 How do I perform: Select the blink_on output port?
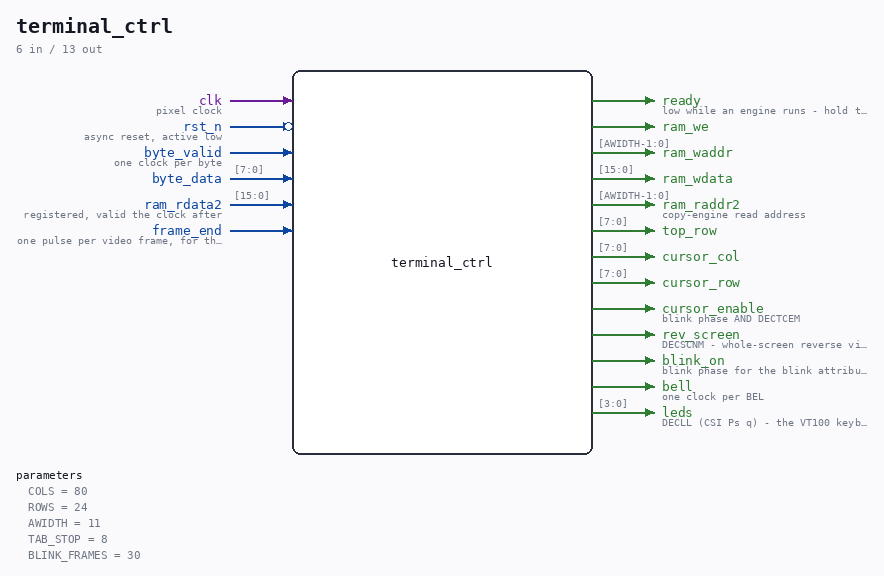pyautogui.click(x=693, y=360)
